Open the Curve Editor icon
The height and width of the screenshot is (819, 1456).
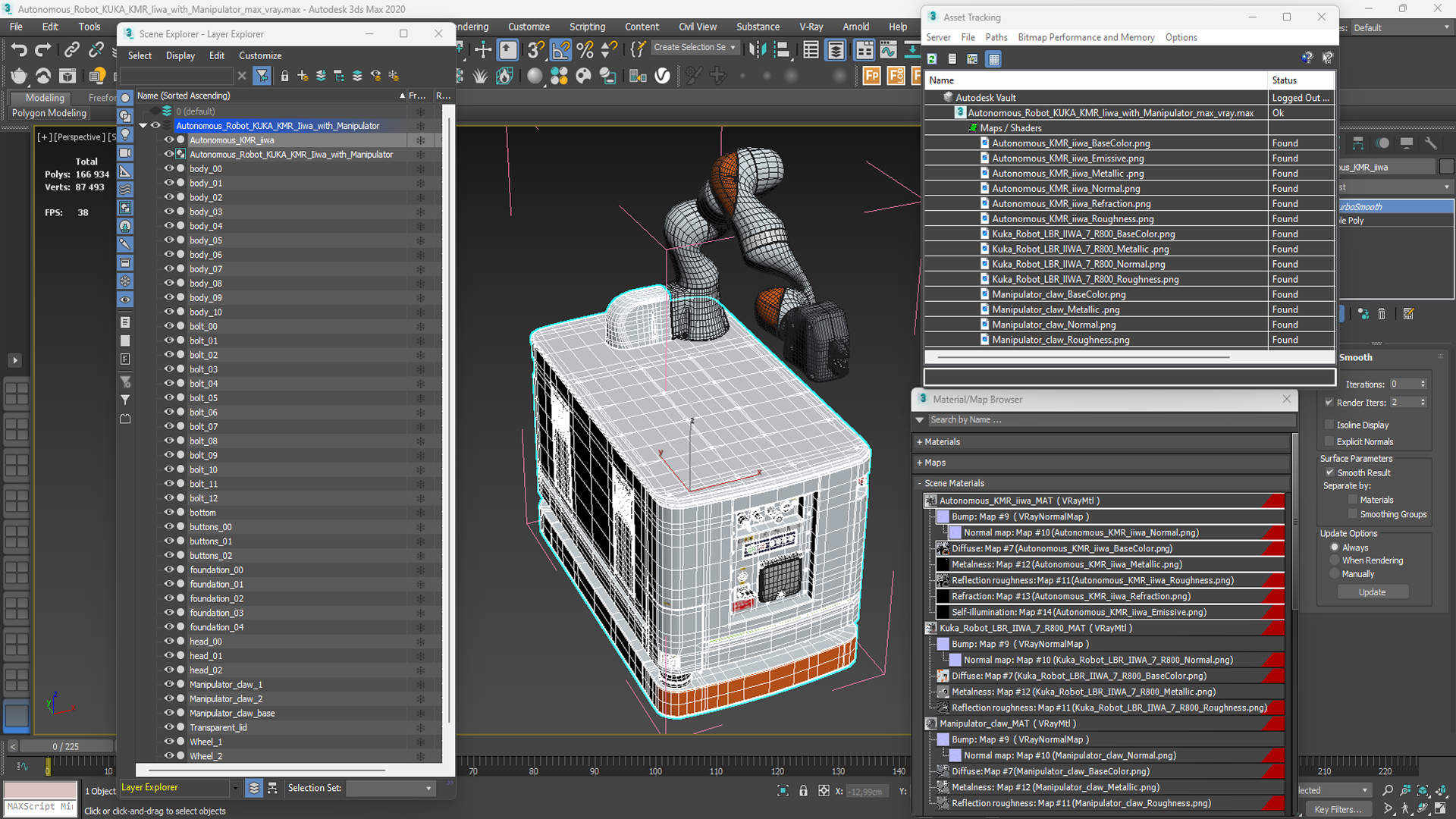[888, 50]
